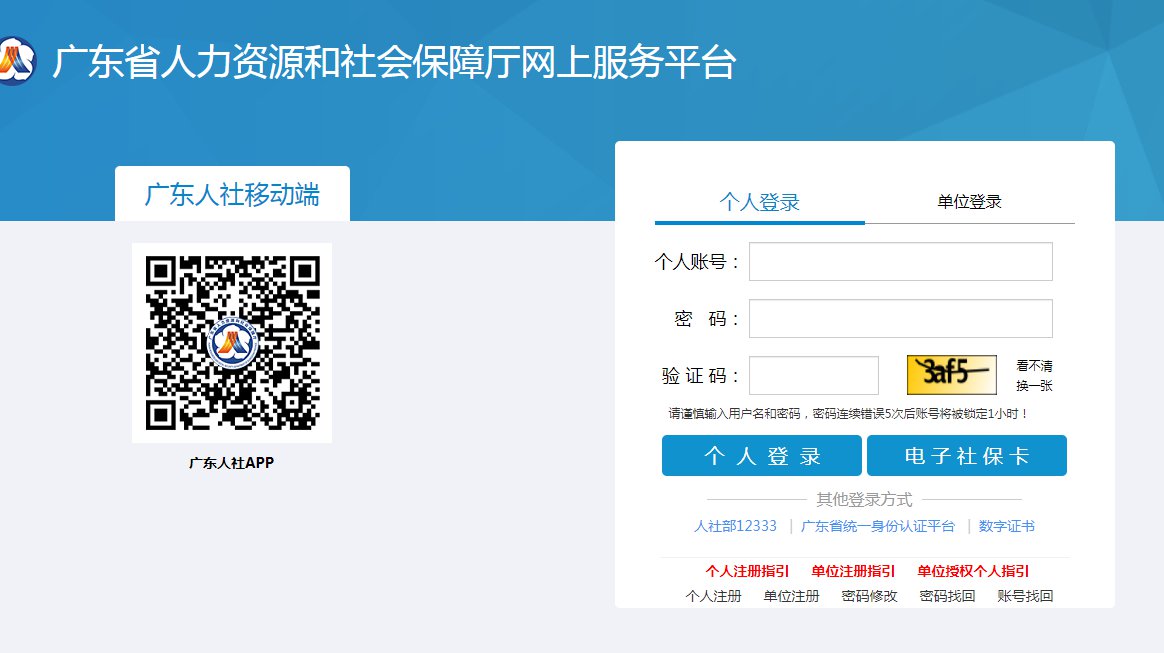Choose 数字证书 login method
This screenshot has width=1164, height=653.
pos(1006,526)
